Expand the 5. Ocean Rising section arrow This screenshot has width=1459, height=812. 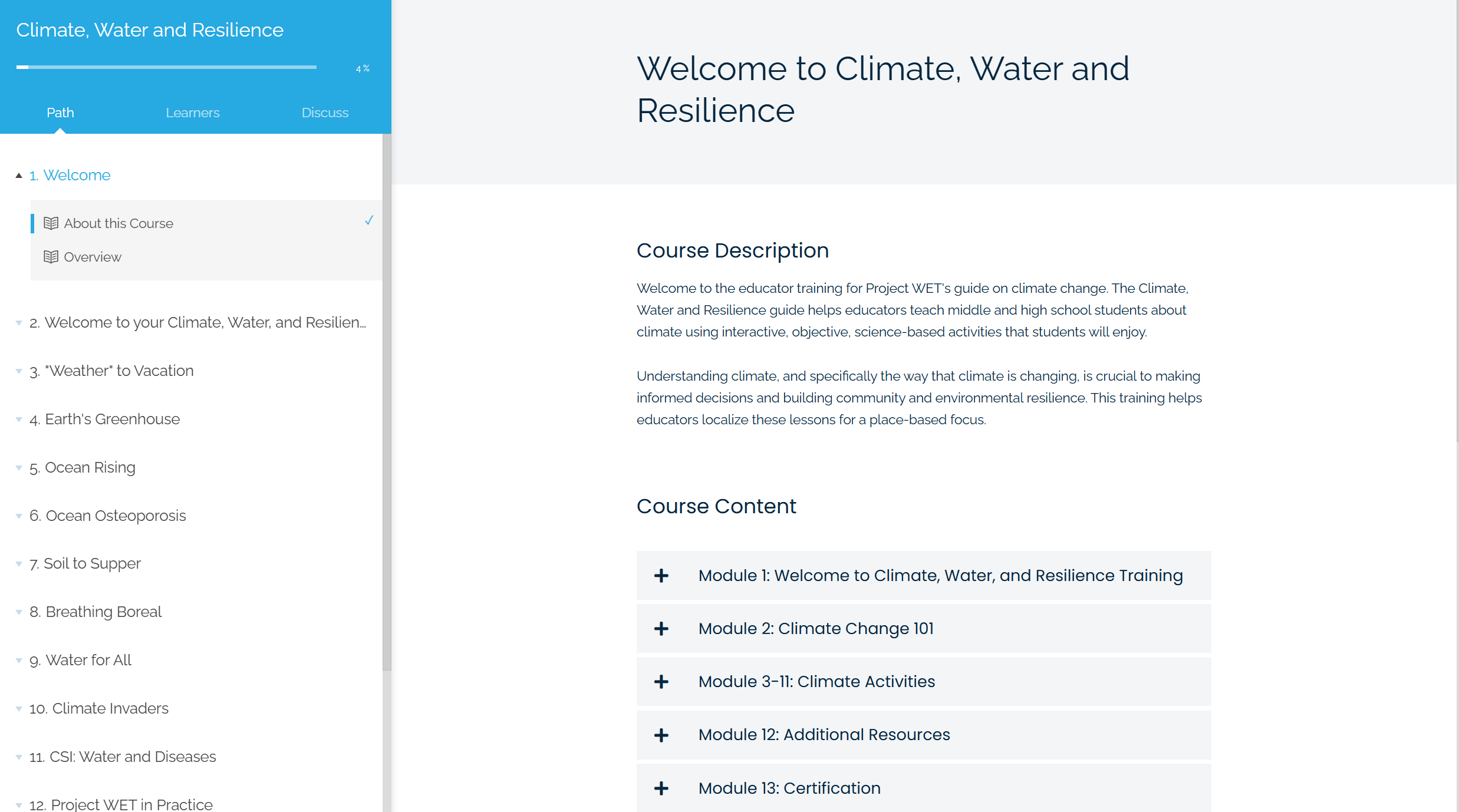pos(19,468)
